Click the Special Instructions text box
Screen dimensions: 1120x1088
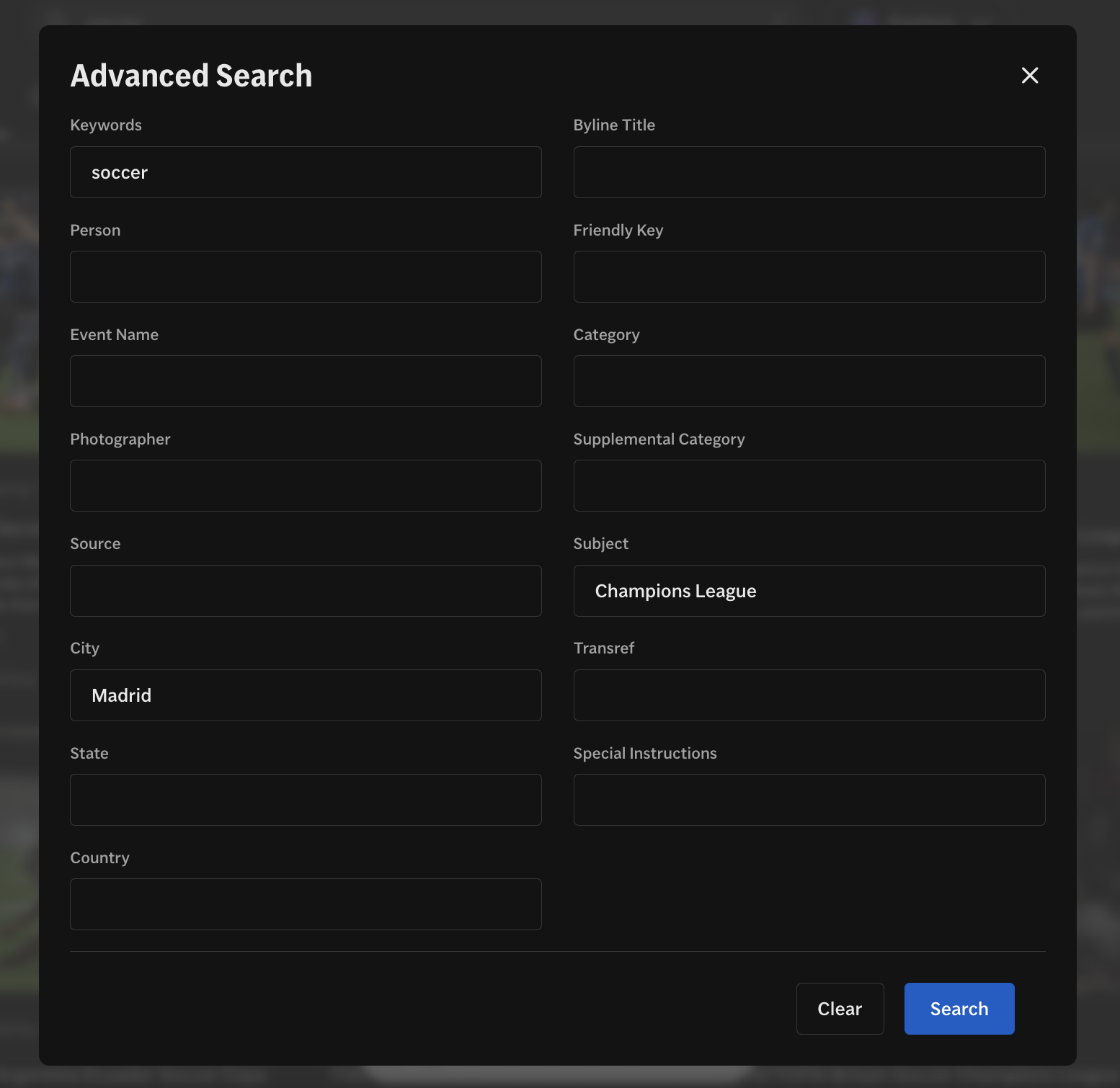coord(809,800)
